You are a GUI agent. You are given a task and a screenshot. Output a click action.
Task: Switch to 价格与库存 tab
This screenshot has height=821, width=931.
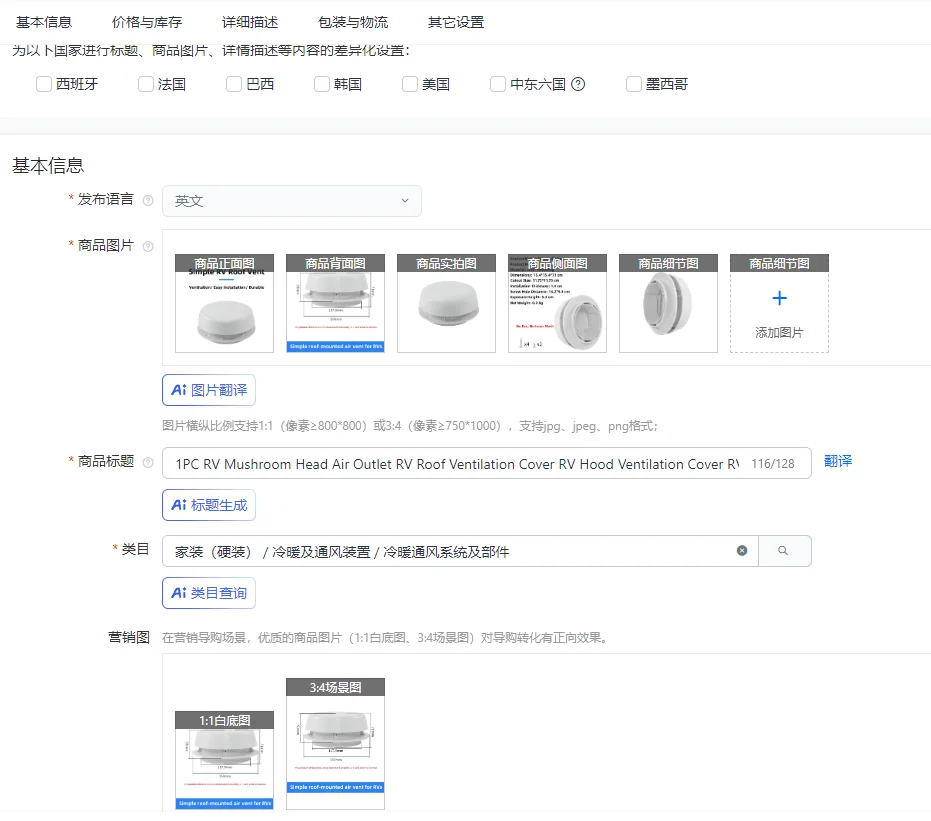(147, 23)
